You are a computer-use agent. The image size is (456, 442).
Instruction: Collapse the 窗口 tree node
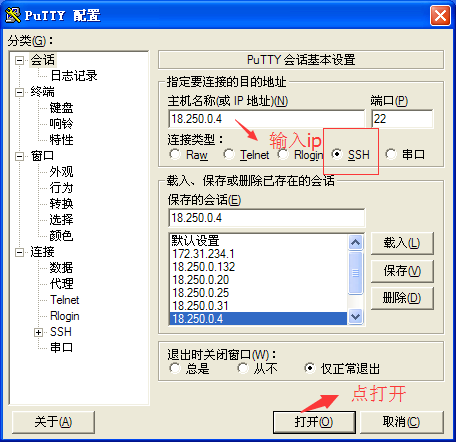[x=20, y=156]
